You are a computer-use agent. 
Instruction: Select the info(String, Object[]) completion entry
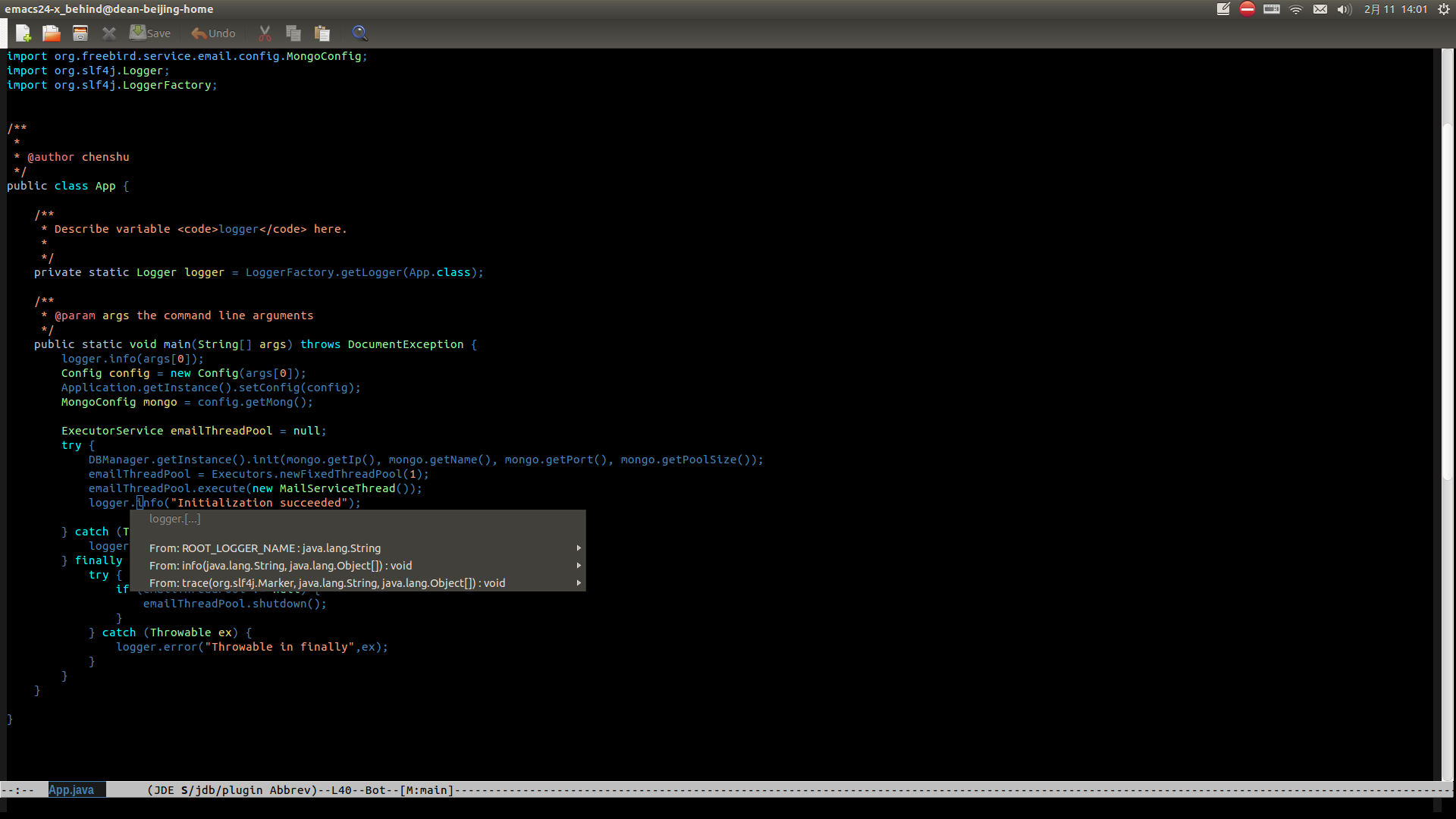pyautogui.click(x=357, y=566)
